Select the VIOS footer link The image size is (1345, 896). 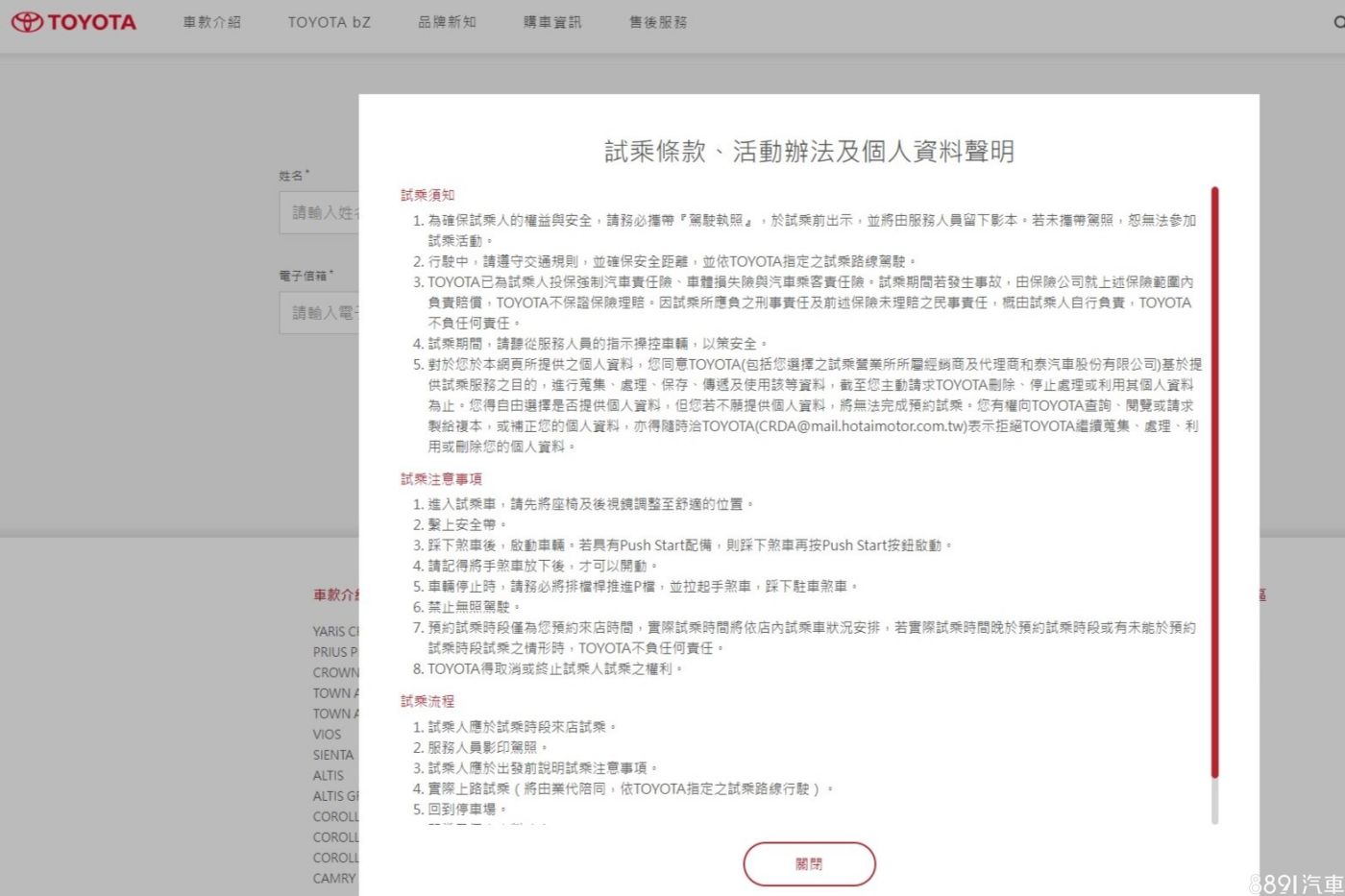[x=327, y=735]
